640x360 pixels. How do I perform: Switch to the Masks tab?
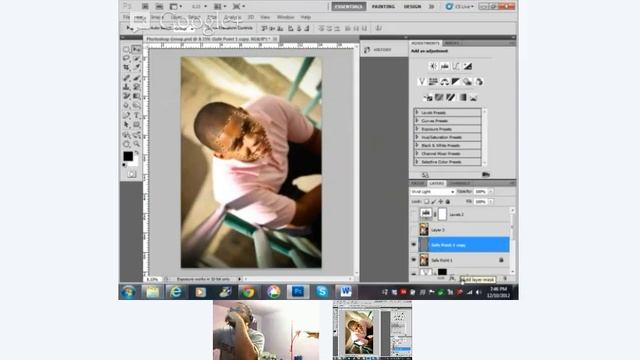point(451,43)
